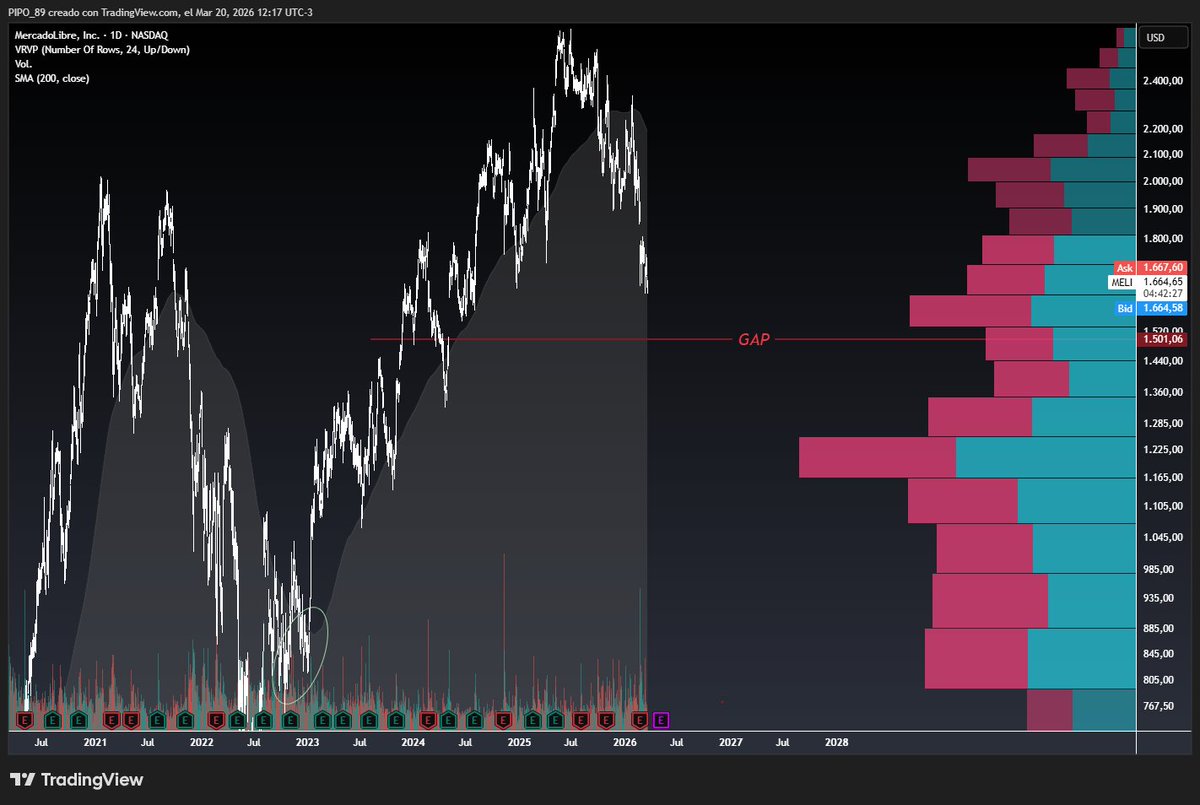
Task: Click the 2023 time axis label
Action: tap(307, 743)
